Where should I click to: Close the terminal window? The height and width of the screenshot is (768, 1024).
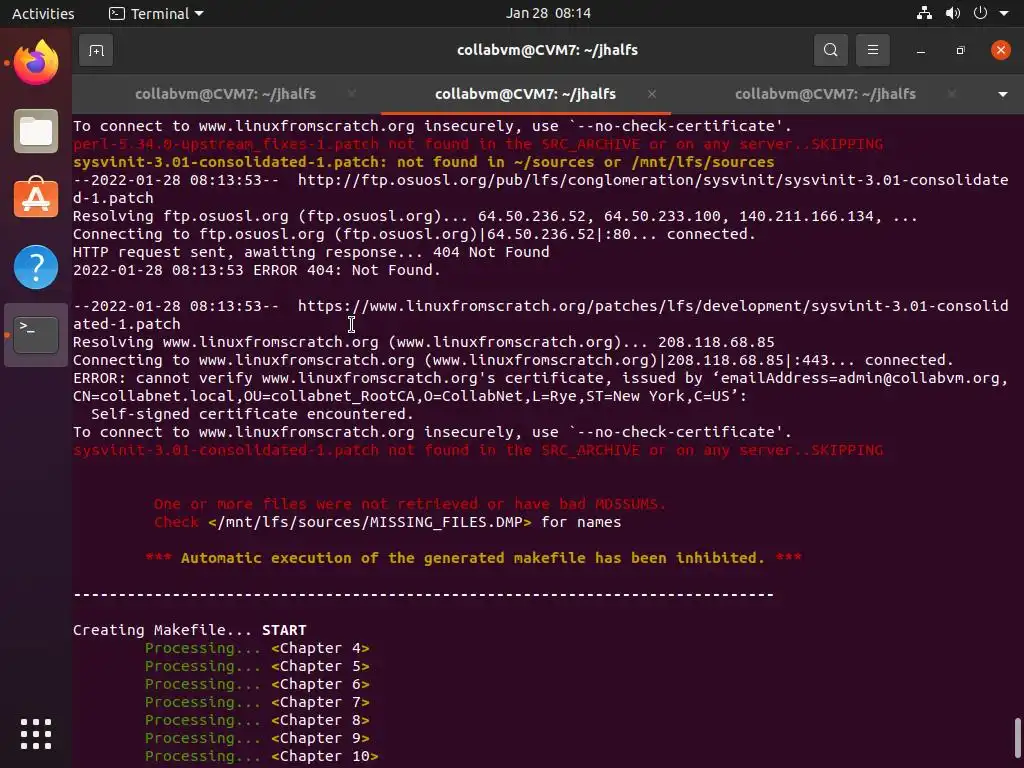coord(1000,50)
